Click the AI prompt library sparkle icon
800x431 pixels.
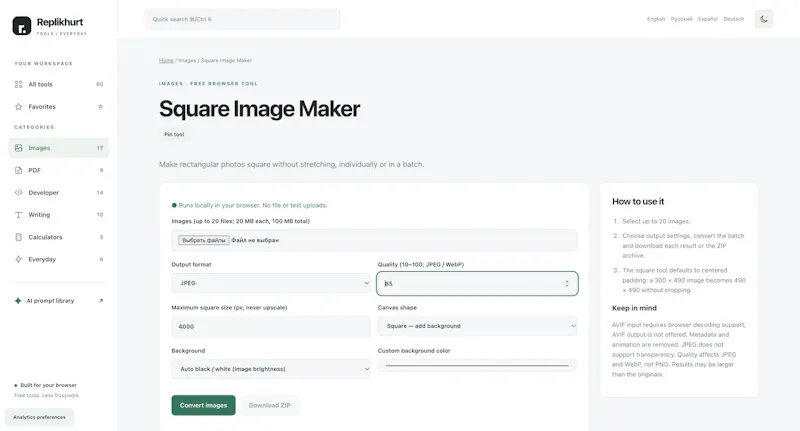pyautogui.click(x=18, y=300)
